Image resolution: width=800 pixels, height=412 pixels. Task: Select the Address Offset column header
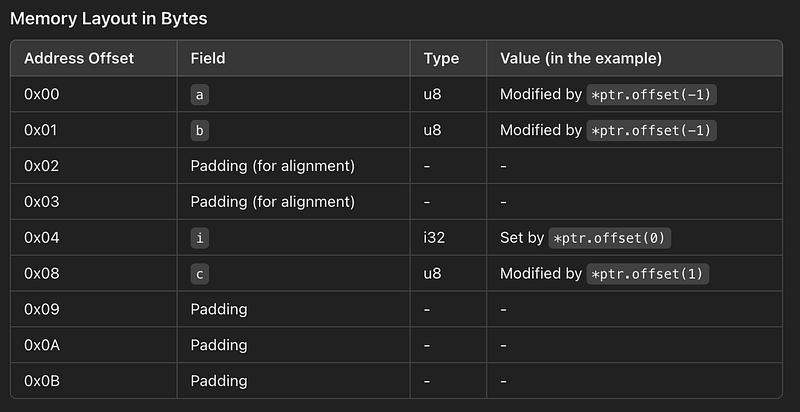click(79, 58)
